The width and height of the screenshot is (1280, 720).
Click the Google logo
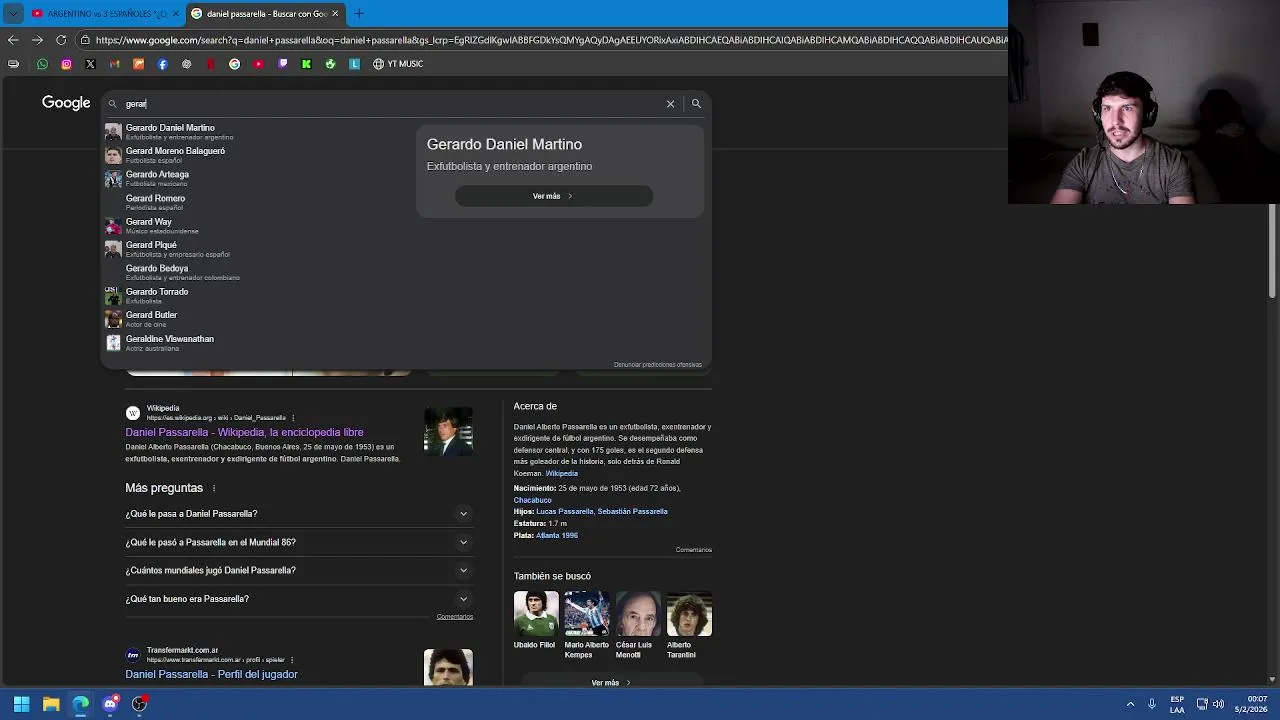click(x=66, y=103)
